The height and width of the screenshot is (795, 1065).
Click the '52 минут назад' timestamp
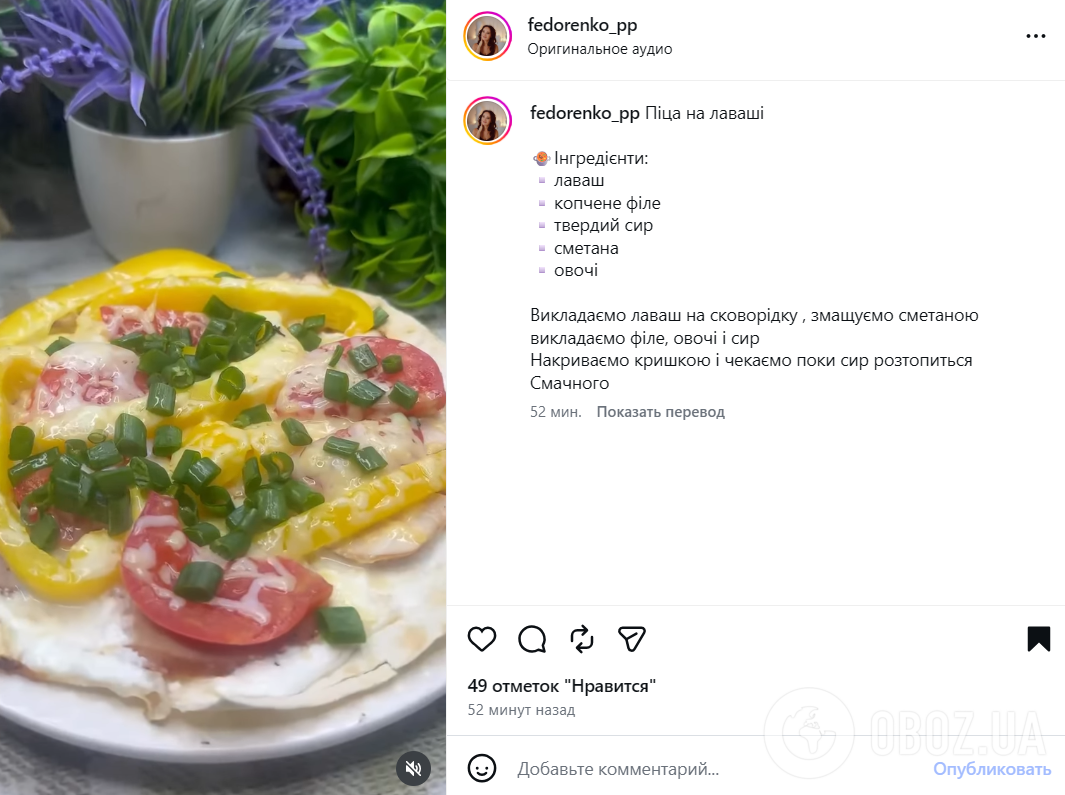click(x=521, y=710)
